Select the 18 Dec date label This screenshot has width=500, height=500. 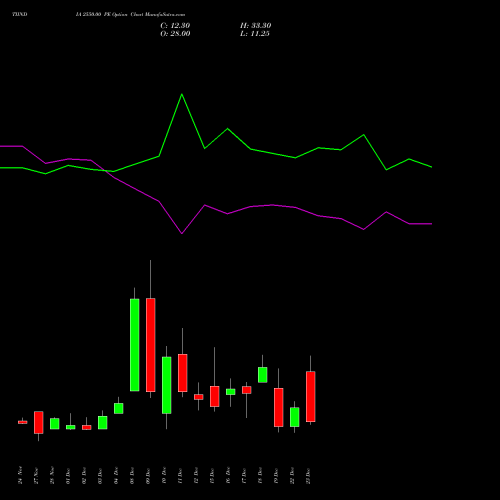pos(260,475)
